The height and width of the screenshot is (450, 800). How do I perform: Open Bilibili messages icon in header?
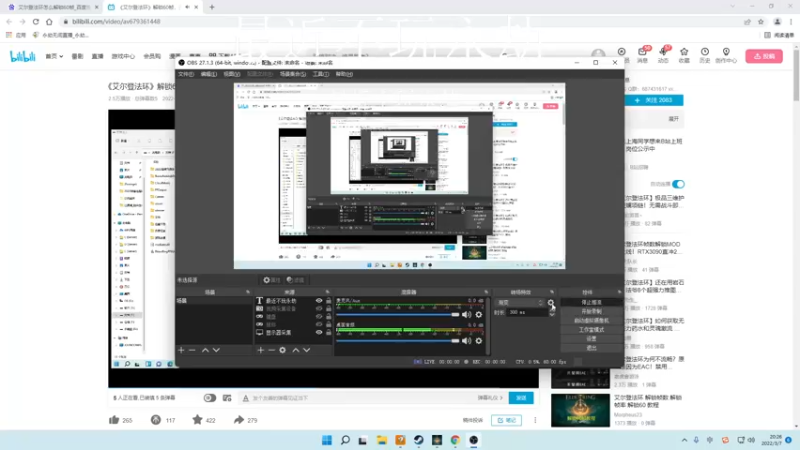pos(642,55)
